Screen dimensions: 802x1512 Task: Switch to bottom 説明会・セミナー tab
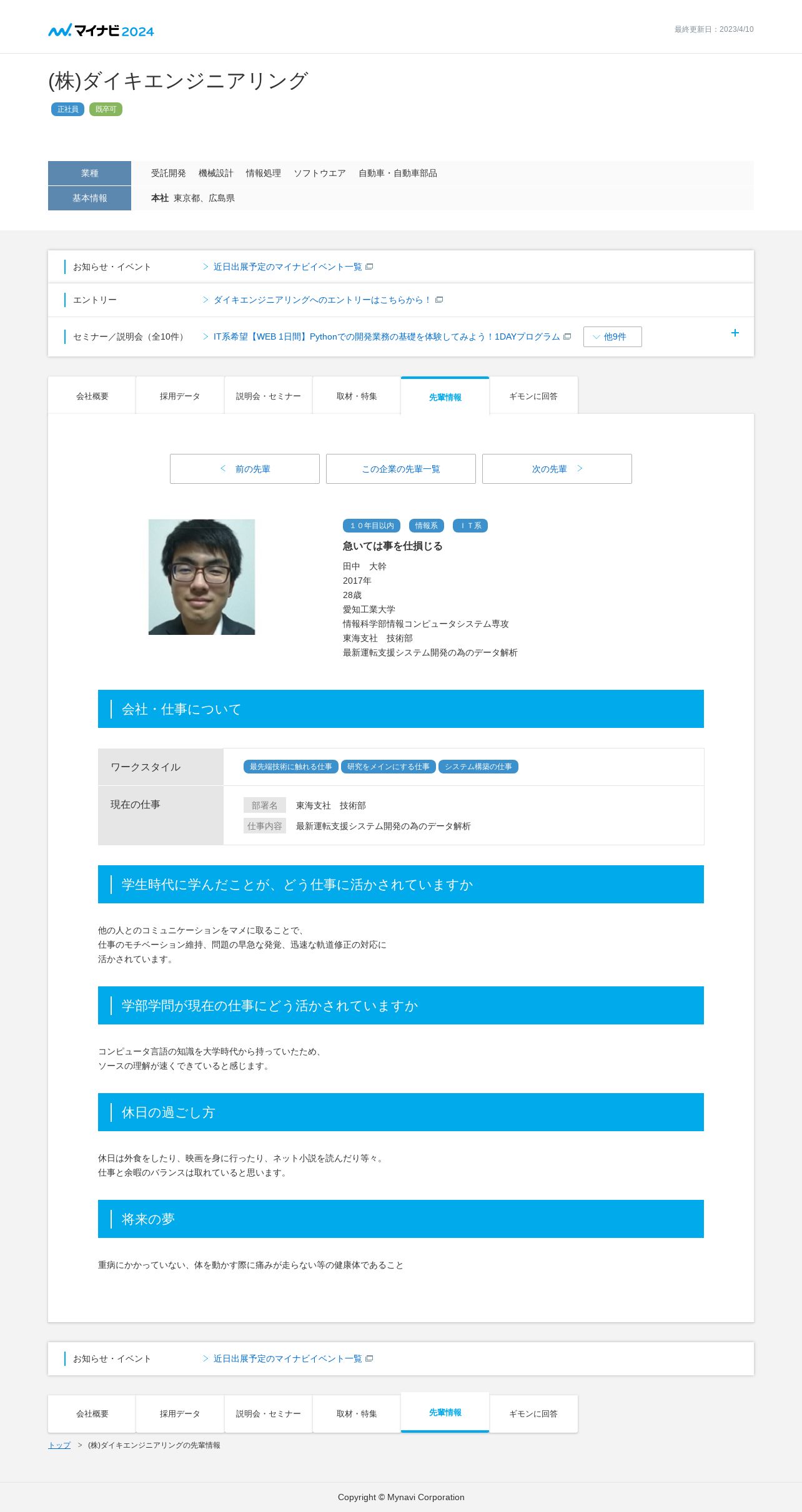coord(269,1413)
